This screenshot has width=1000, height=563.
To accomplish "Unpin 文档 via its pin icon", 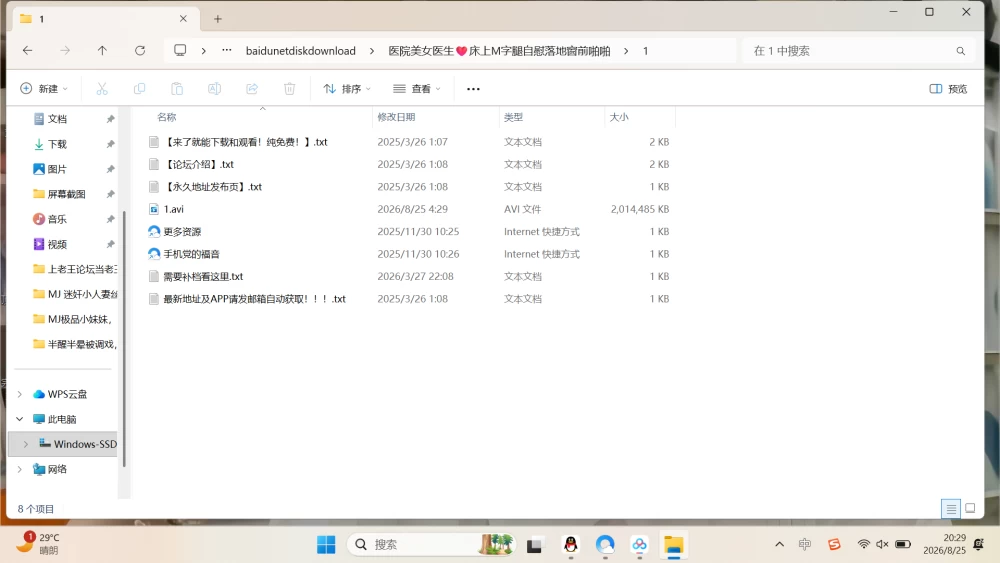I will click(110, 119).
